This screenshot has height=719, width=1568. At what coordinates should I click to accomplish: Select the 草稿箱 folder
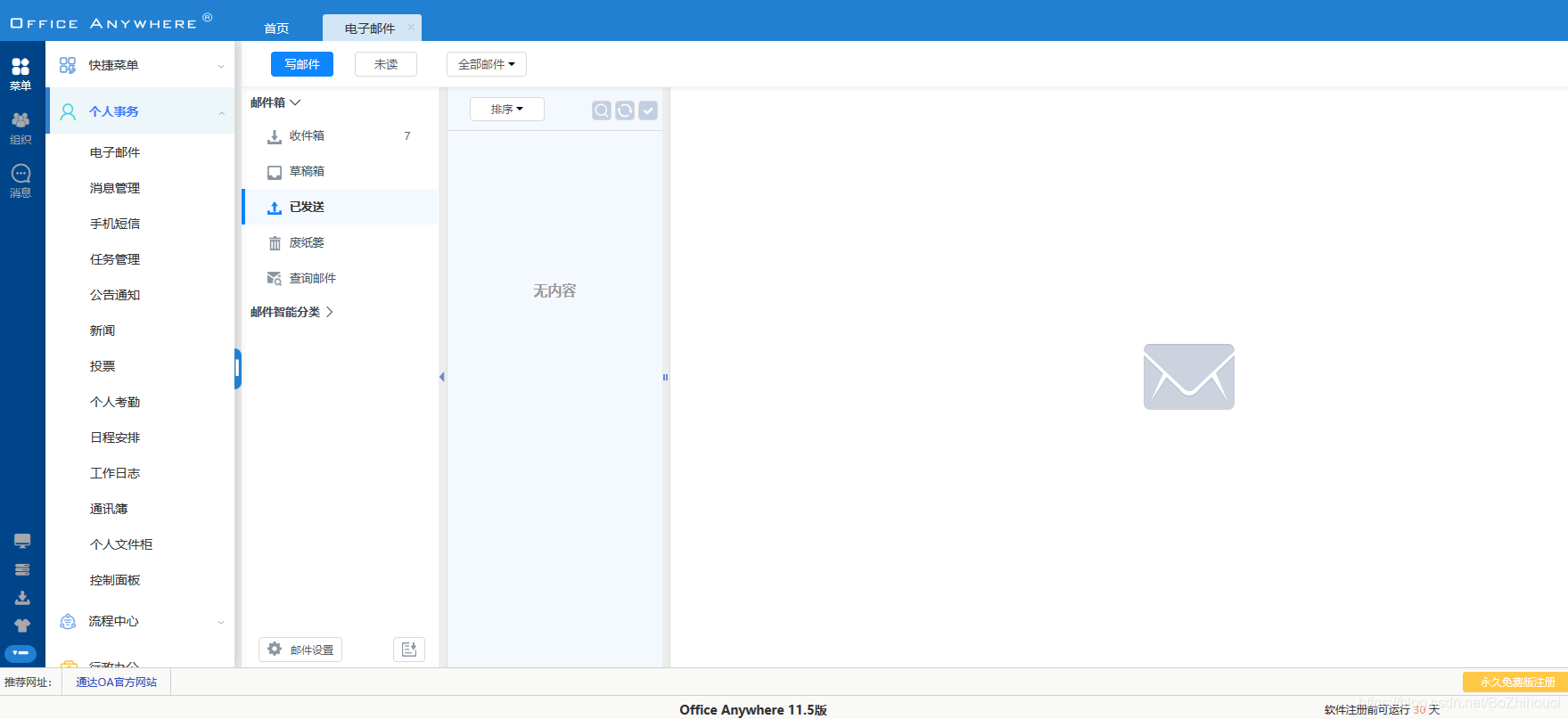point(341,172)
